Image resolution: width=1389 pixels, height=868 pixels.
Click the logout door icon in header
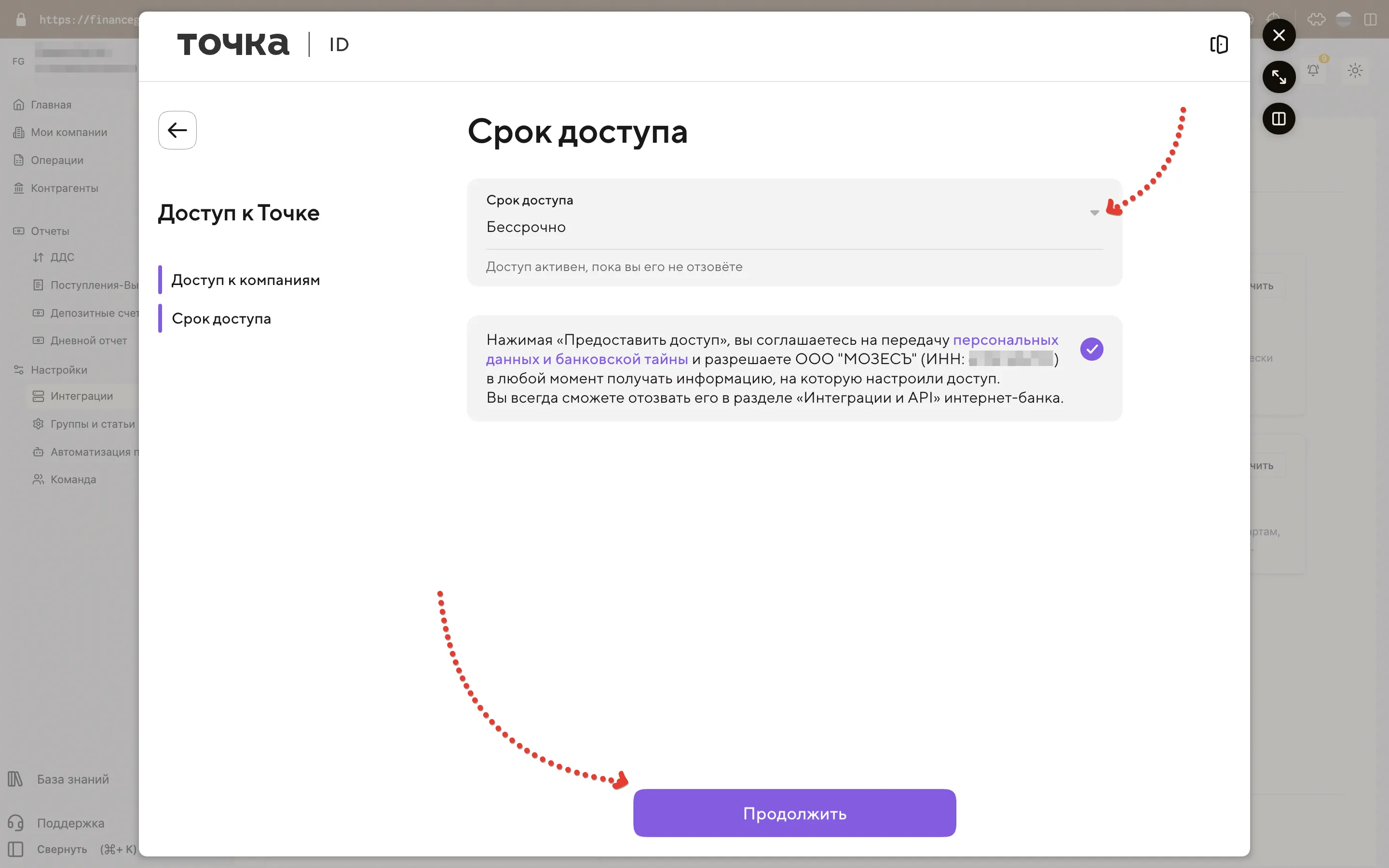1219,44
